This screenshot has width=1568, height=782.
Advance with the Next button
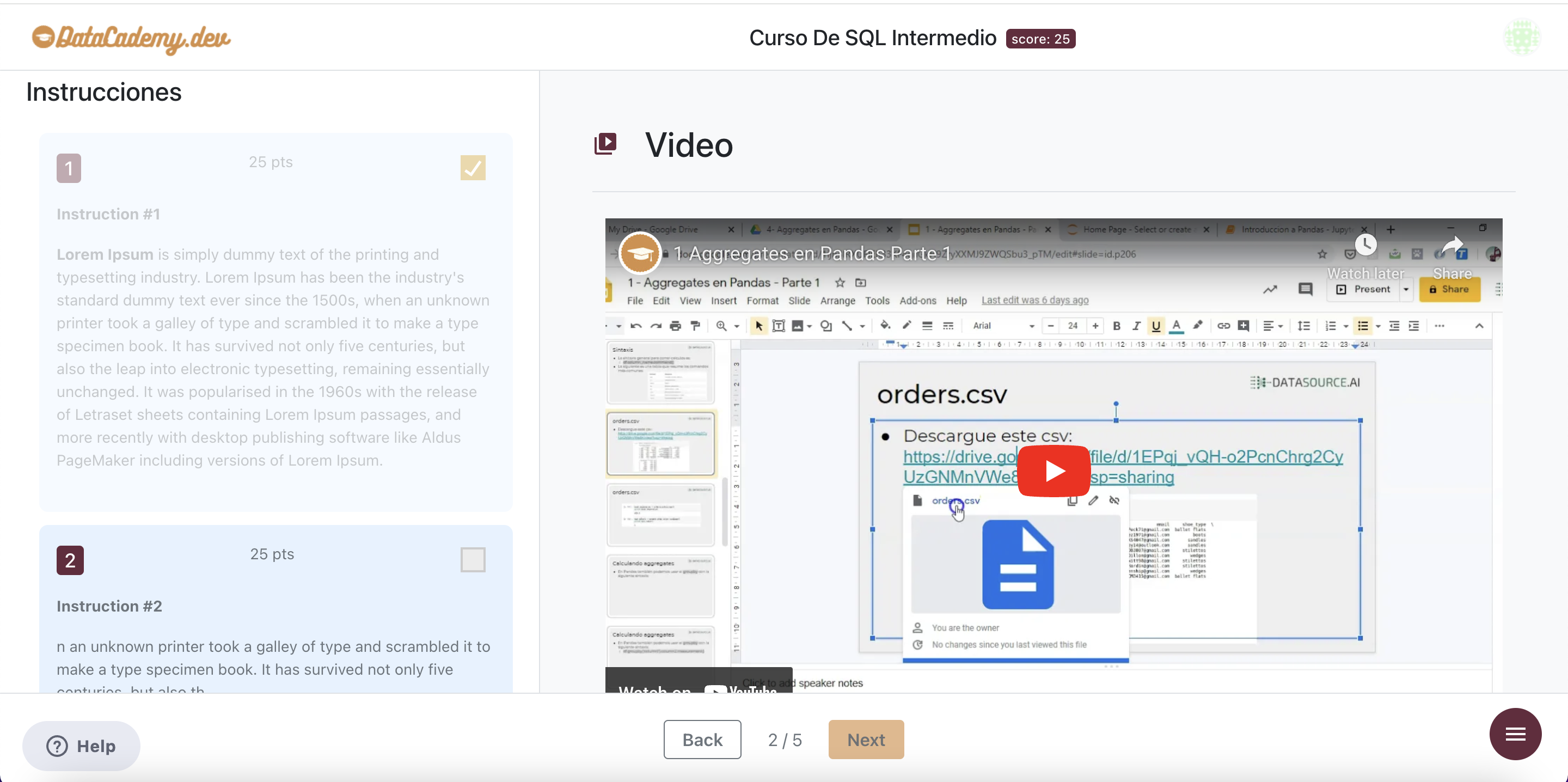tap(866, 740)
